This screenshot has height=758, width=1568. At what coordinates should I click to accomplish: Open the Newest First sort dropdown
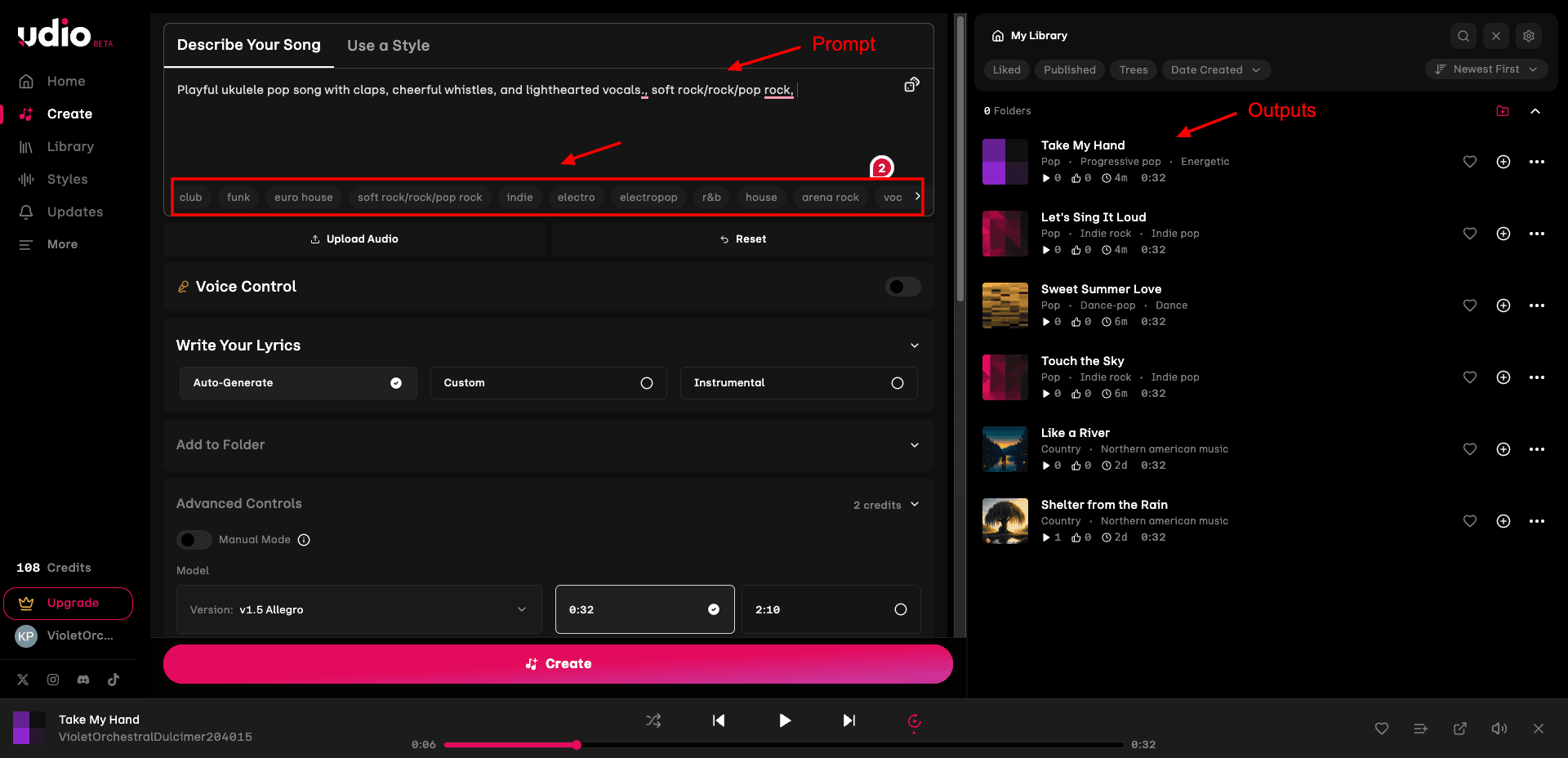(x=1487, y=69)
